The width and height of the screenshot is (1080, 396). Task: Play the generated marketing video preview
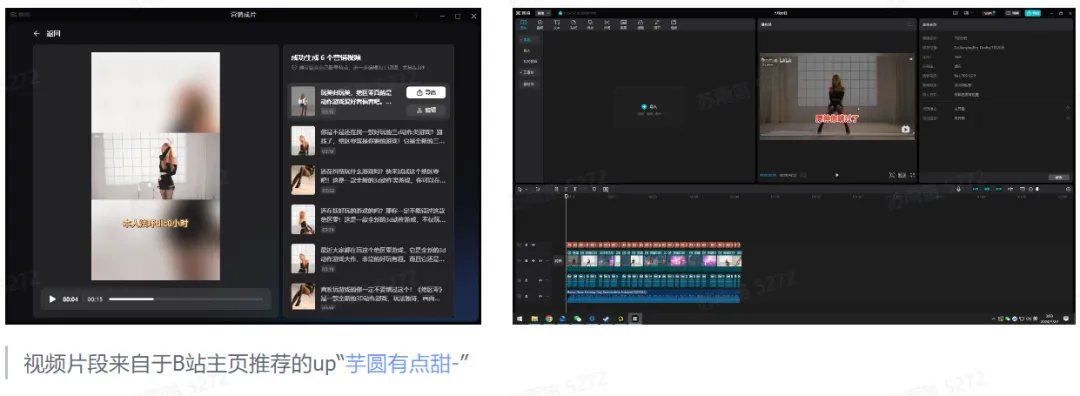[52, 299]
